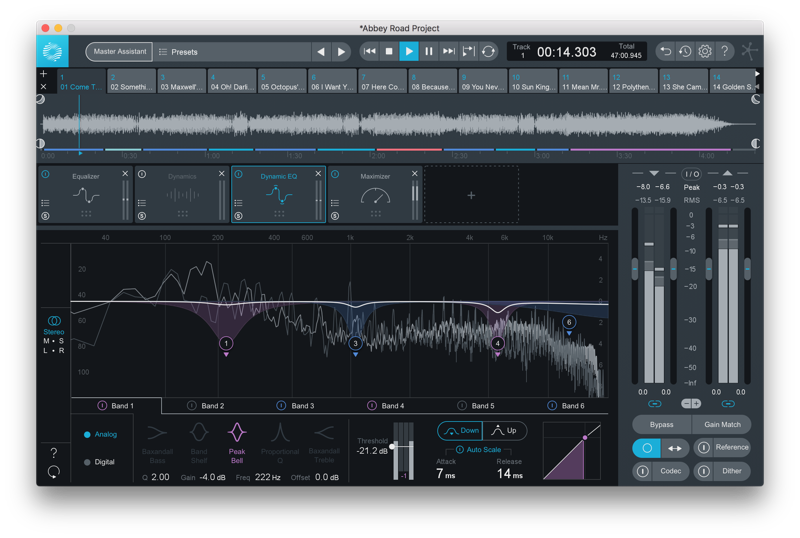Go to previous preset arrow

coord(321,52)
